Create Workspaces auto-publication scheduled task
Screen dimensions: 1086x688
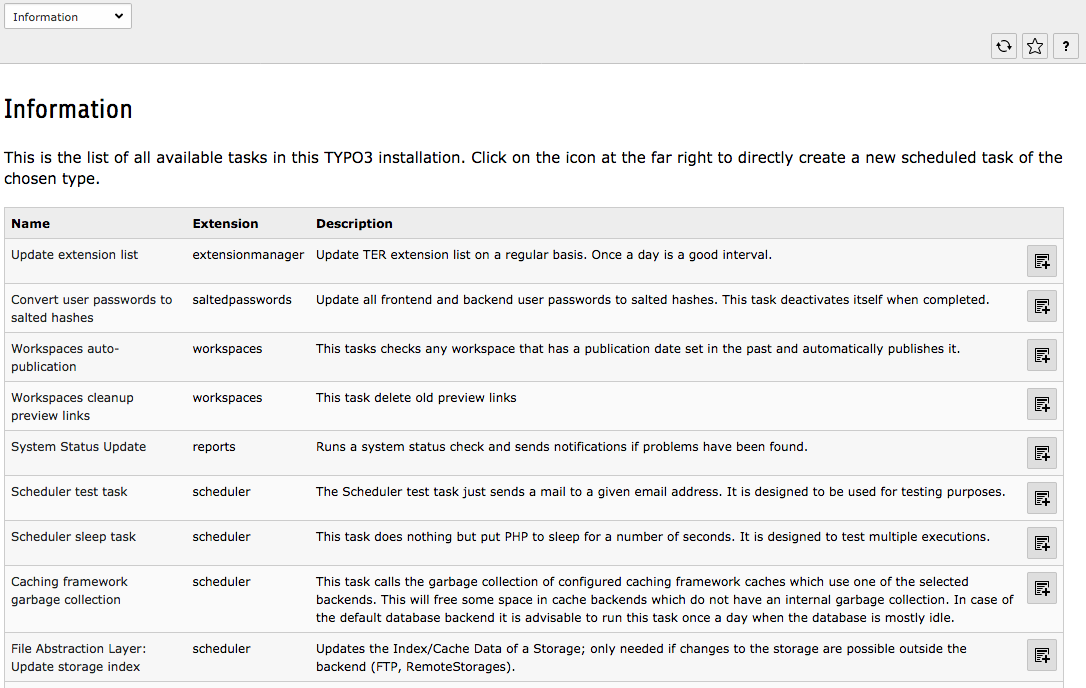click(x=1041, y=355)
